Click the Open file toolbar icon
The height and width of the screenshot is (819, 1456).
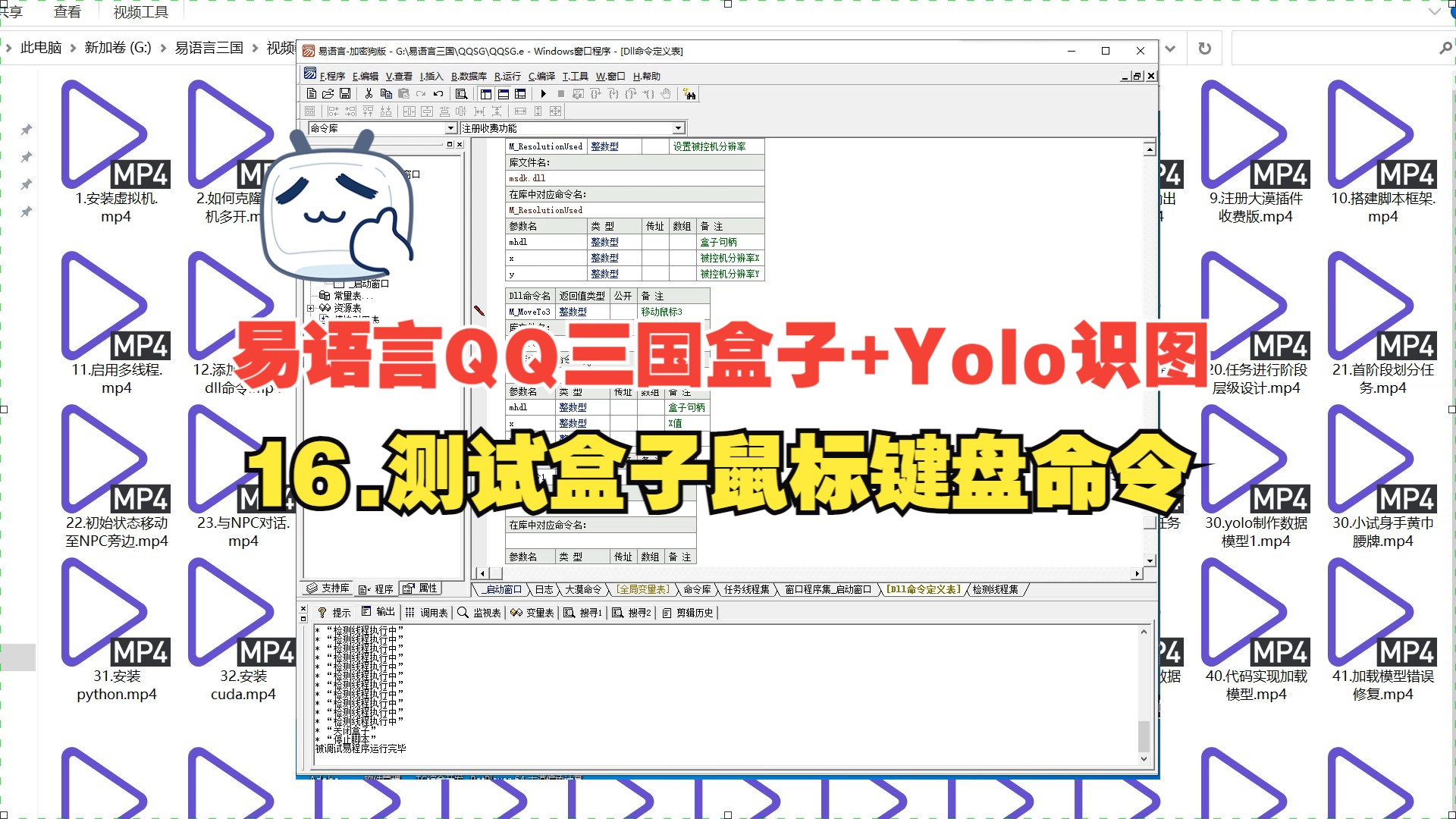[x=328, y=94]
